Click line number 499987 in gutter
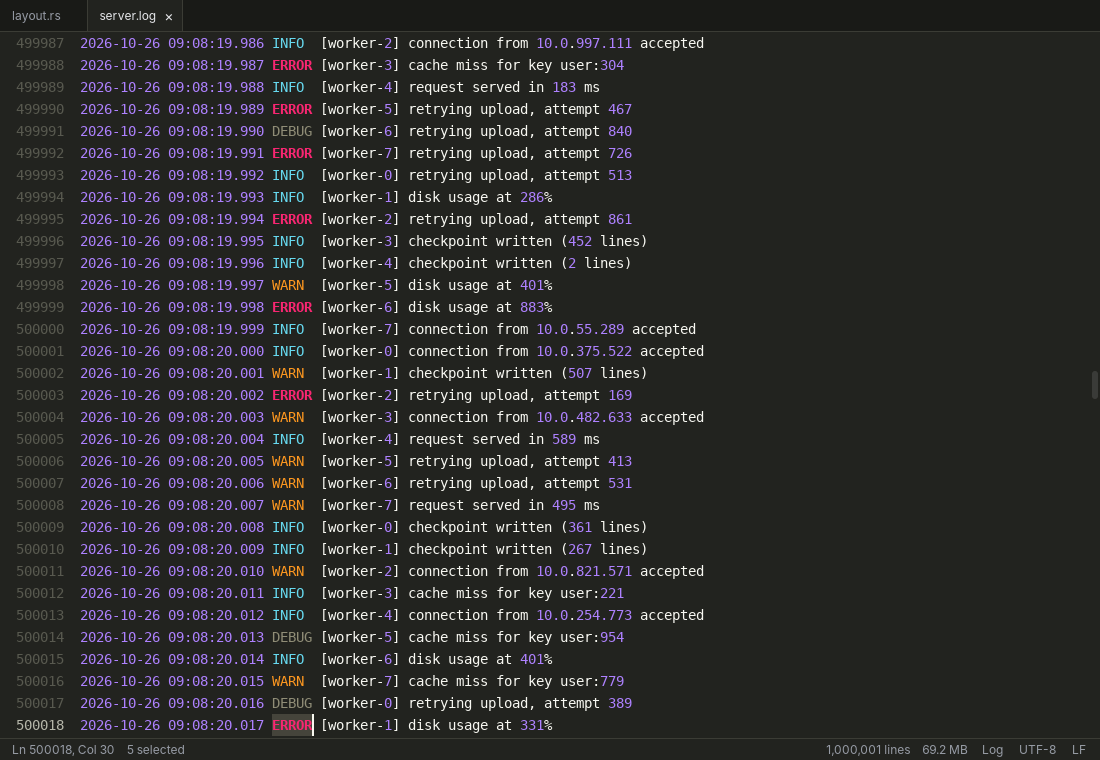1100x760 pixels. click(x=40, y=43)
